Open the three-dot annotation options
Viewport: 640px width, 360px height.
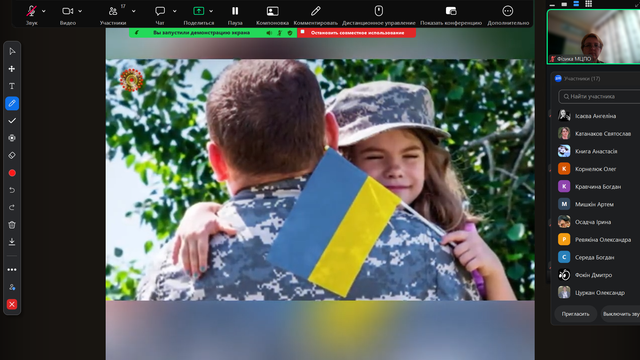tap(12, 270)
